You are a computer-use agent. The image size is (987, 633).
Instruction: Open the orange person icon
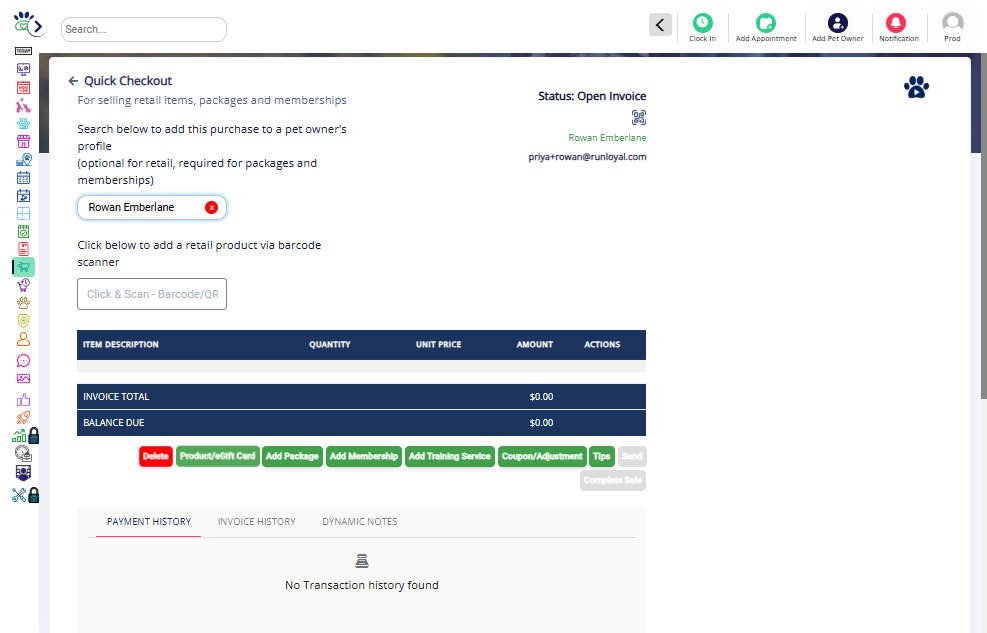[23, 339]
